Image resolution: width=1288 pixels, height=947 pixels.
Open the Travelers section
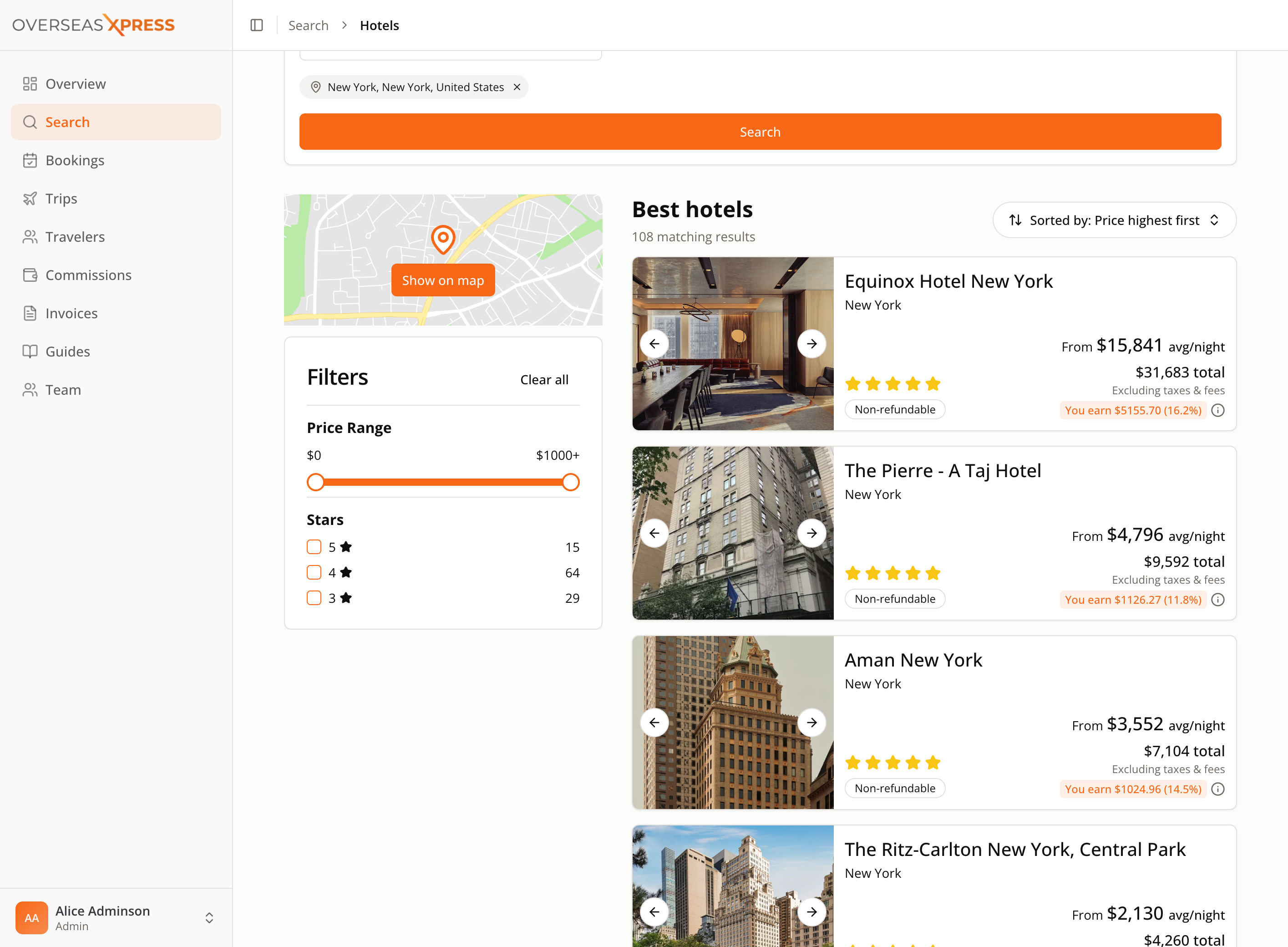point(116,237)
